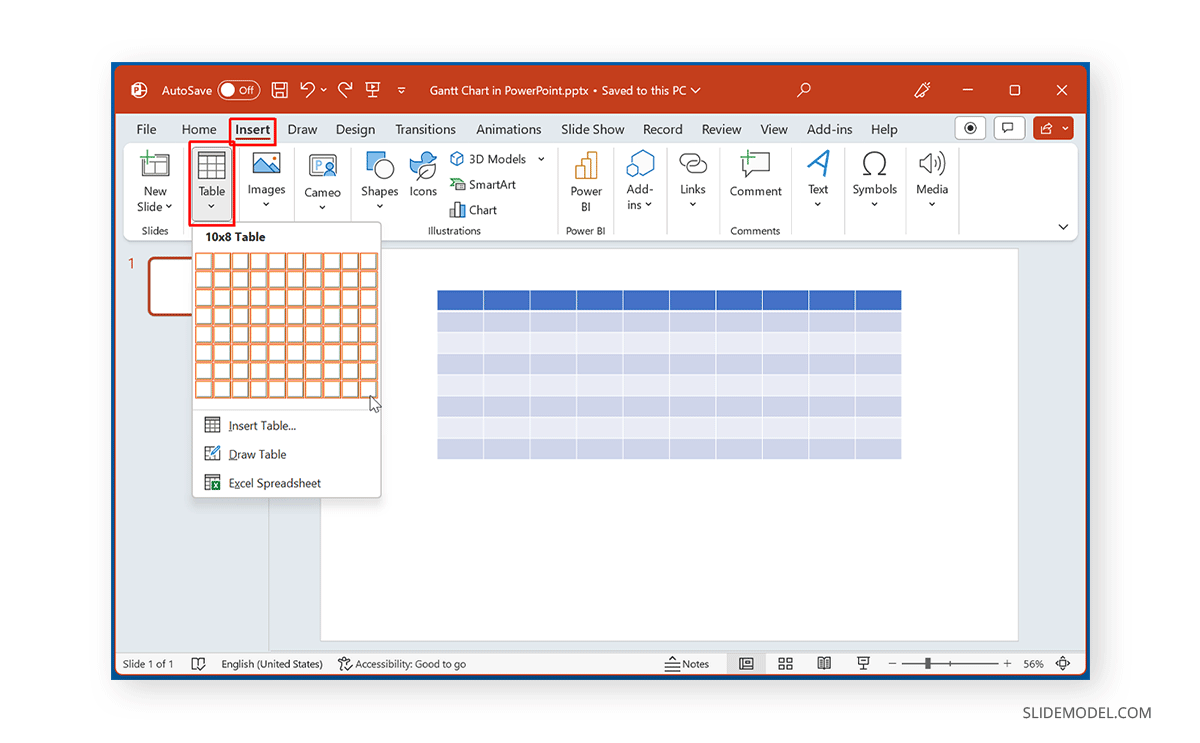Insert a Chart
The height and width of the screenshot is (743, 1200).
pyautogui.click(x=473, y=210)
